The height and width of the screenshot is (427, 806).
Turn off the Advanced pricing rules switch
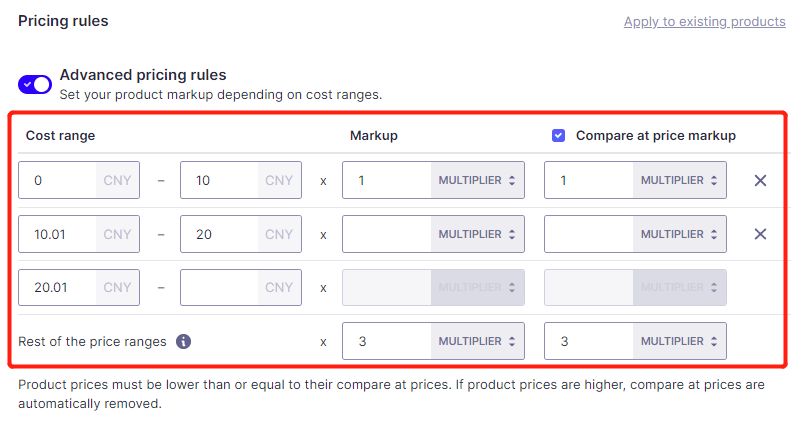point(34,84)
